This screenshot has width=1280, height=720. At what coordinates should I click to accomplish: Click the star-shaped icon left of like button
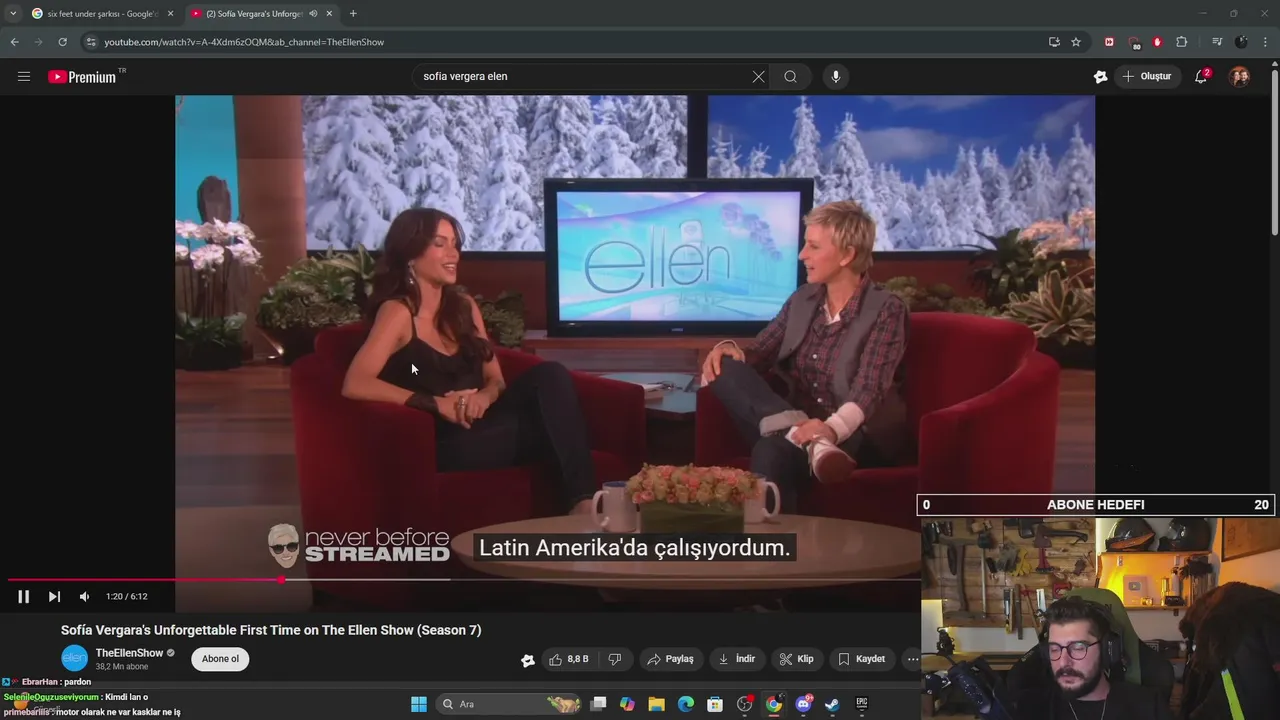pyautogui.click(x=528, y=660)
